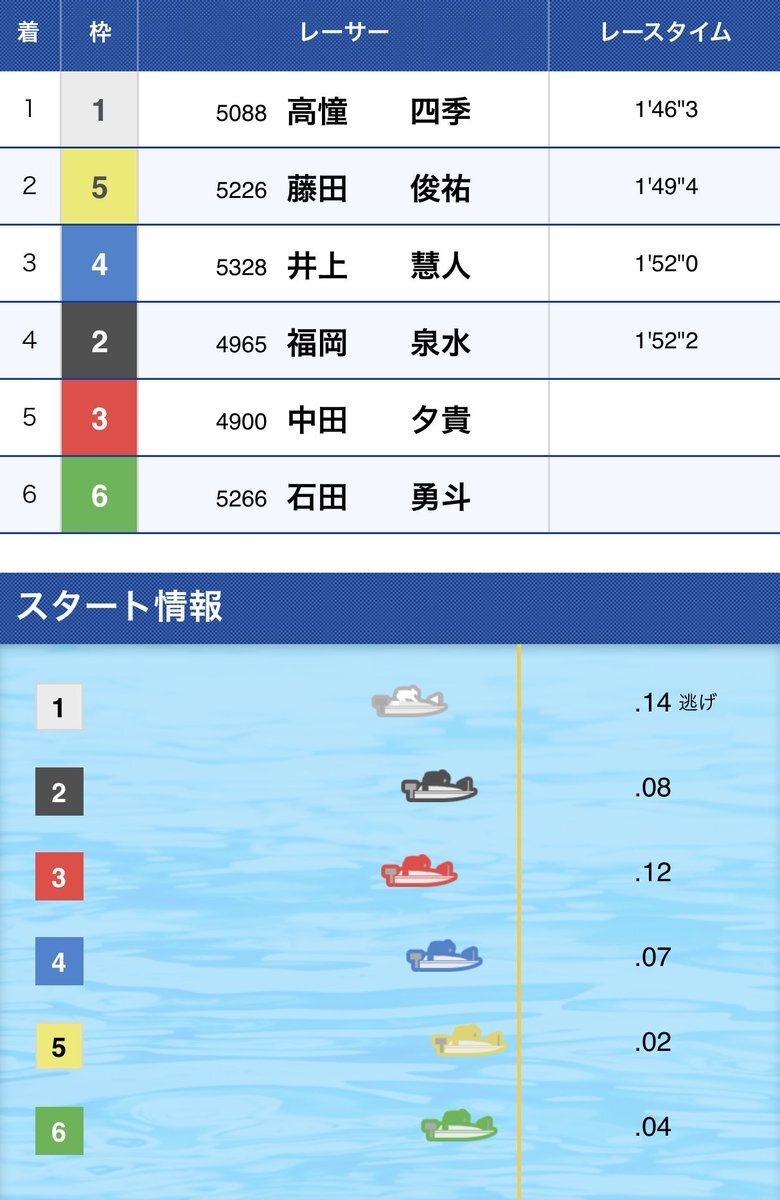Viewport: 780px width, 1200px height.
Task: Click start lane number 6 green badge
Action: coord(59,1132)
